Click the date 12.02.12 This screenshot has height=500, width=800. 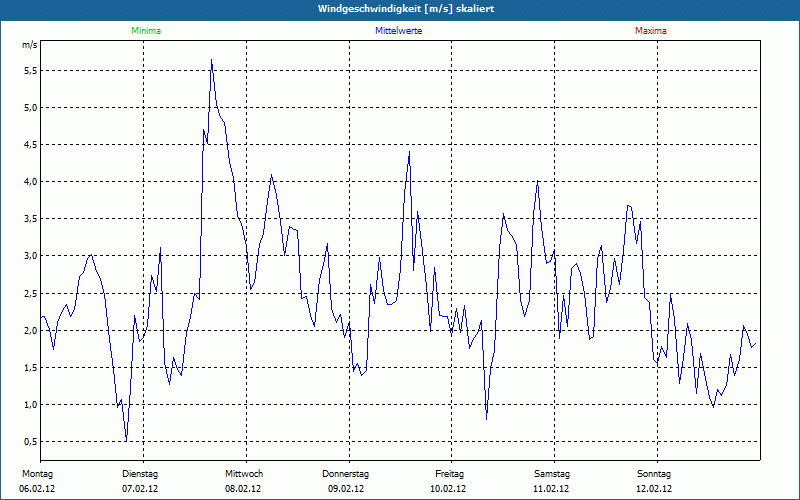pyautogui.click(x=654, y=489)
